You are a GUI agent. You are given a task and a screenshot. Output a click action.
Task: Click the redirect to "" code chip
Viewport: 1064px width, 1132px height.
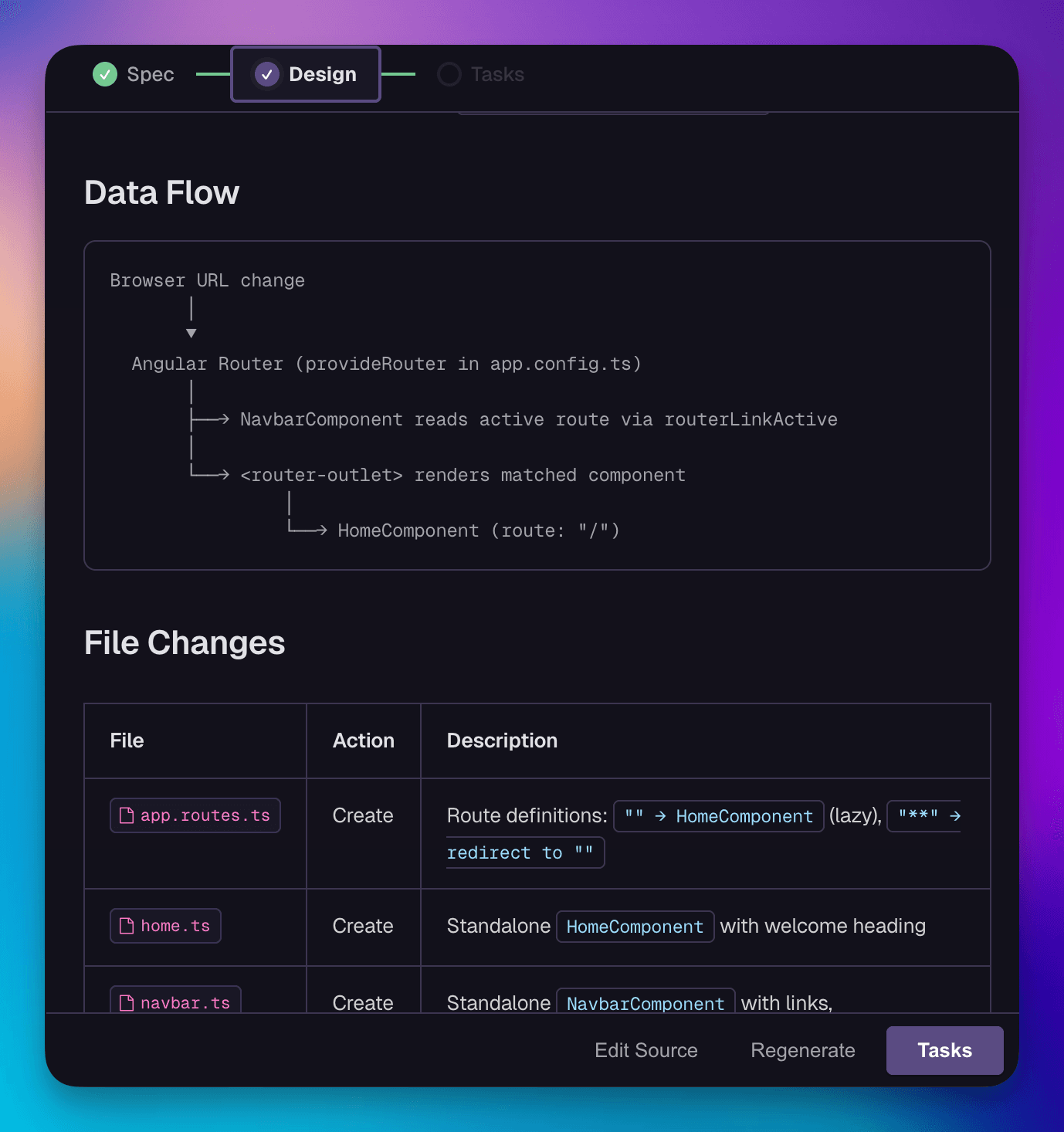[x=524, y=852]
